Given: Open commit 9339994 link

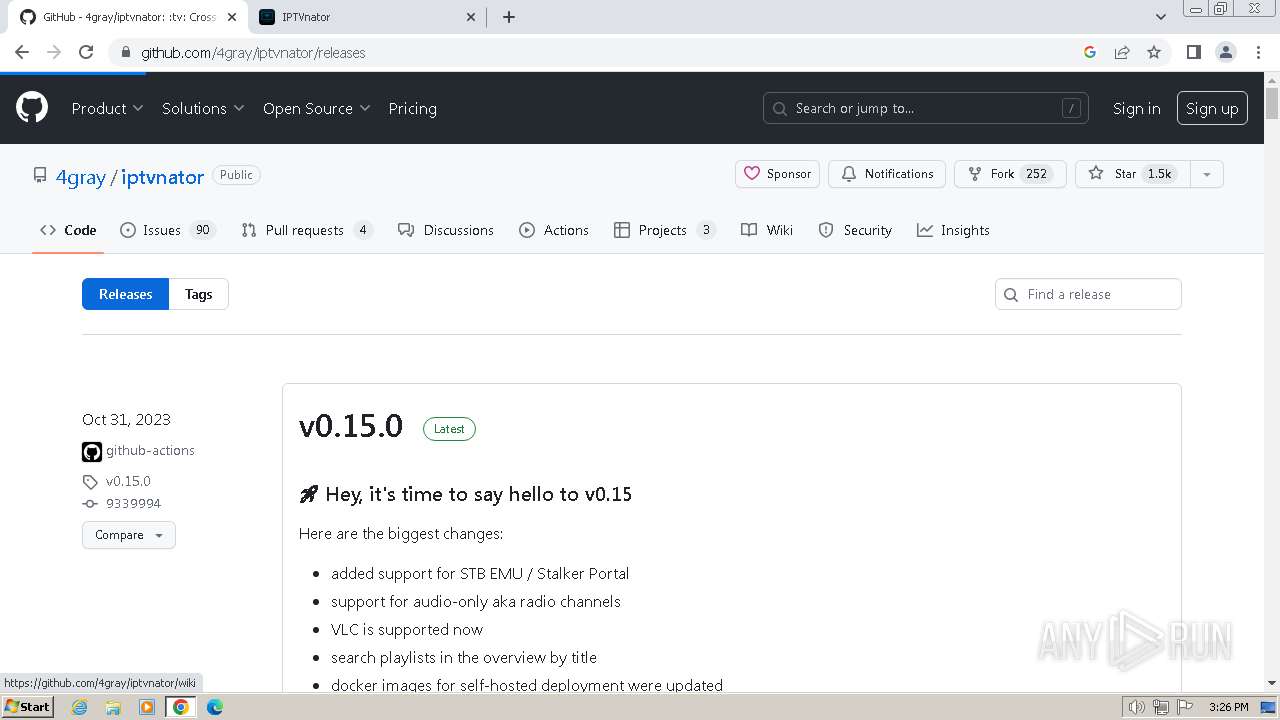Looking at the screenshot, I should 133,504.
